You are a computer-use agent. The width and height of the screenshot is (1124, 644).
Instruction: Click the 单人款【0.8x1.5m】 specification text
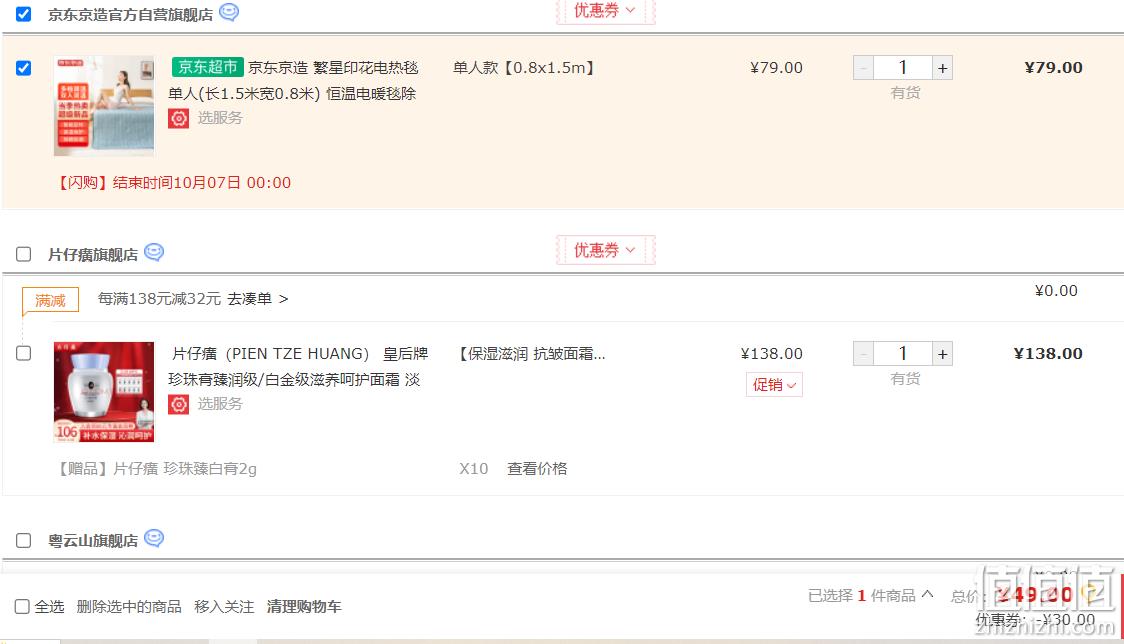pyautogui.click(x=524, y=68)
